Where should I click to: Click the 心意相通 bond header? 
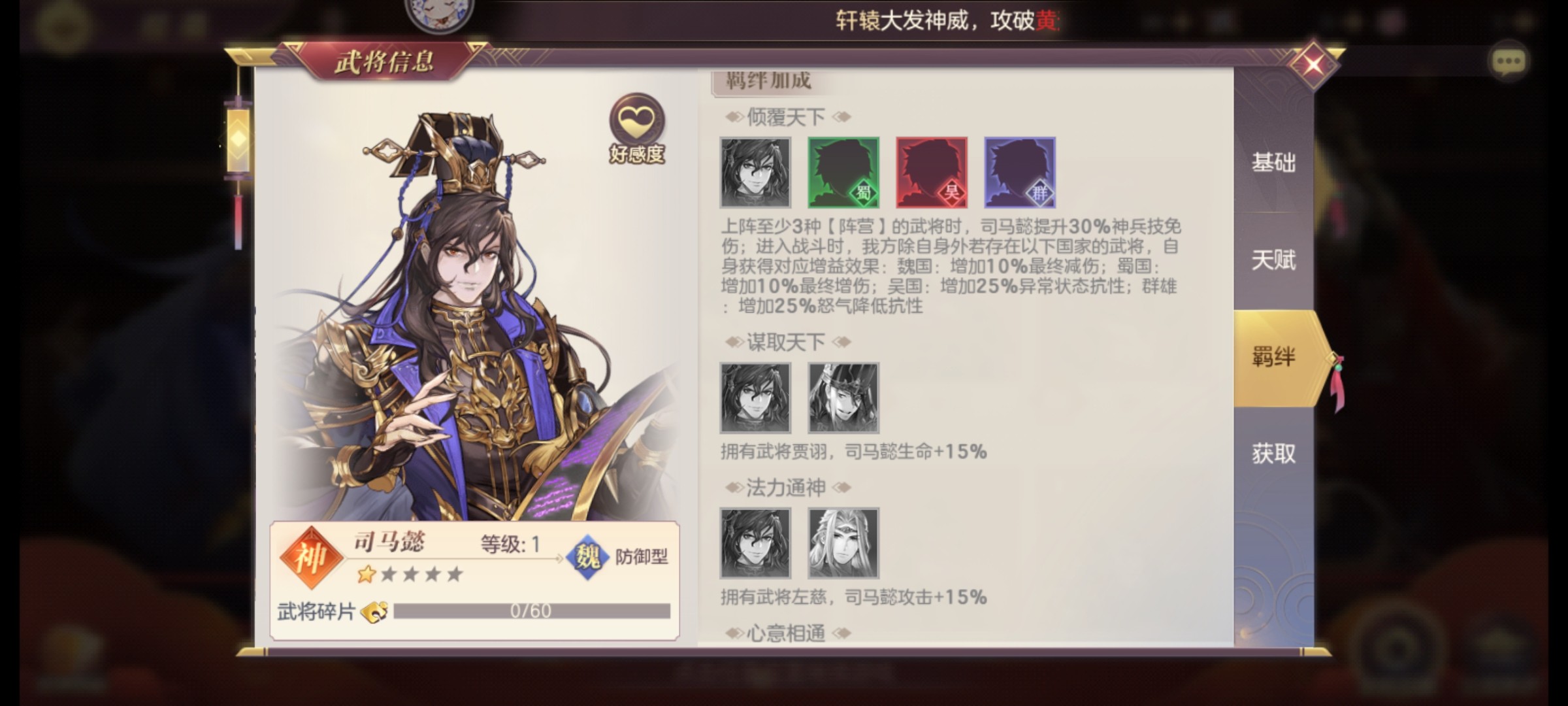pyautogui.click(x=786, y=633)
